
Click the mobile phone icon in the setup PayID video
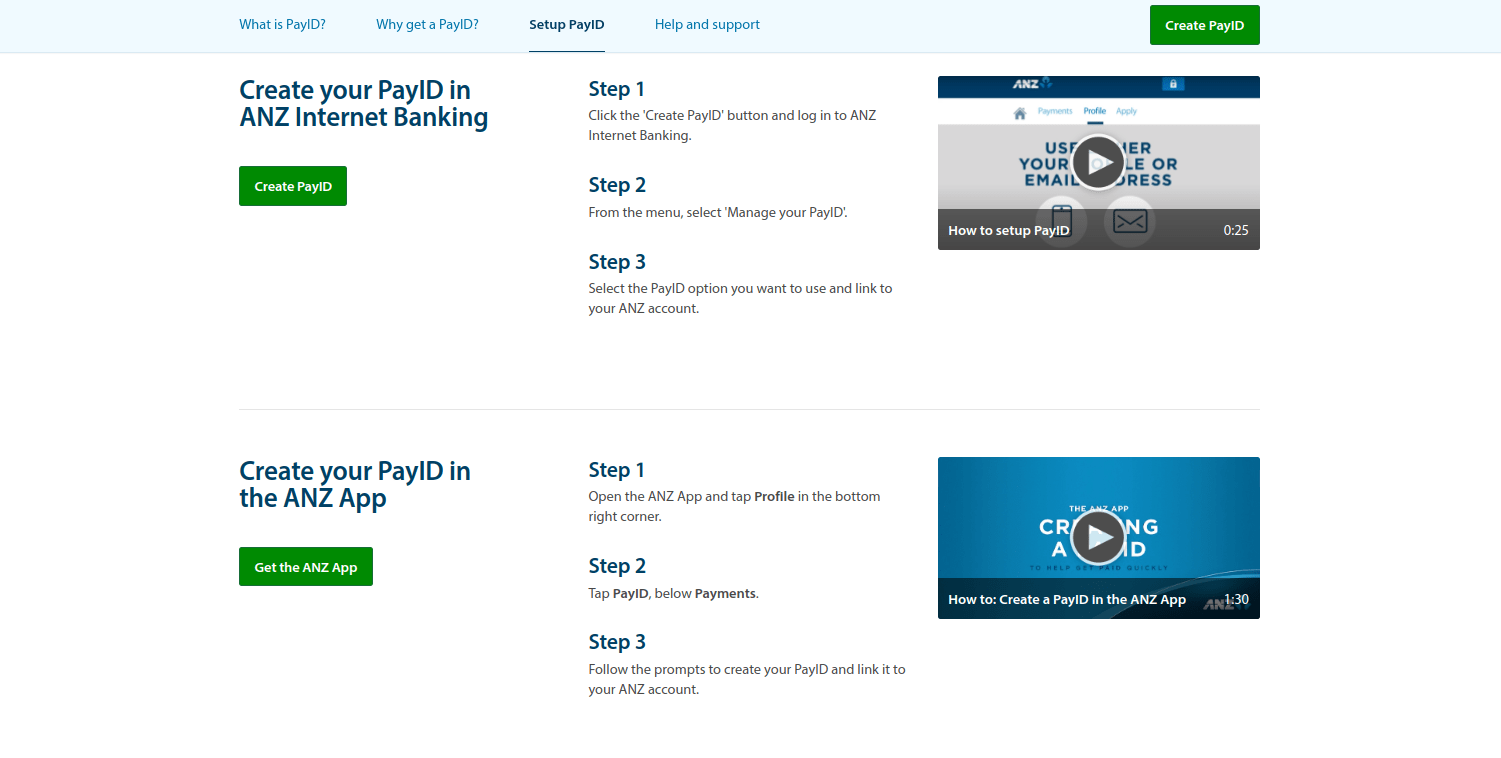coord(1061,219)
